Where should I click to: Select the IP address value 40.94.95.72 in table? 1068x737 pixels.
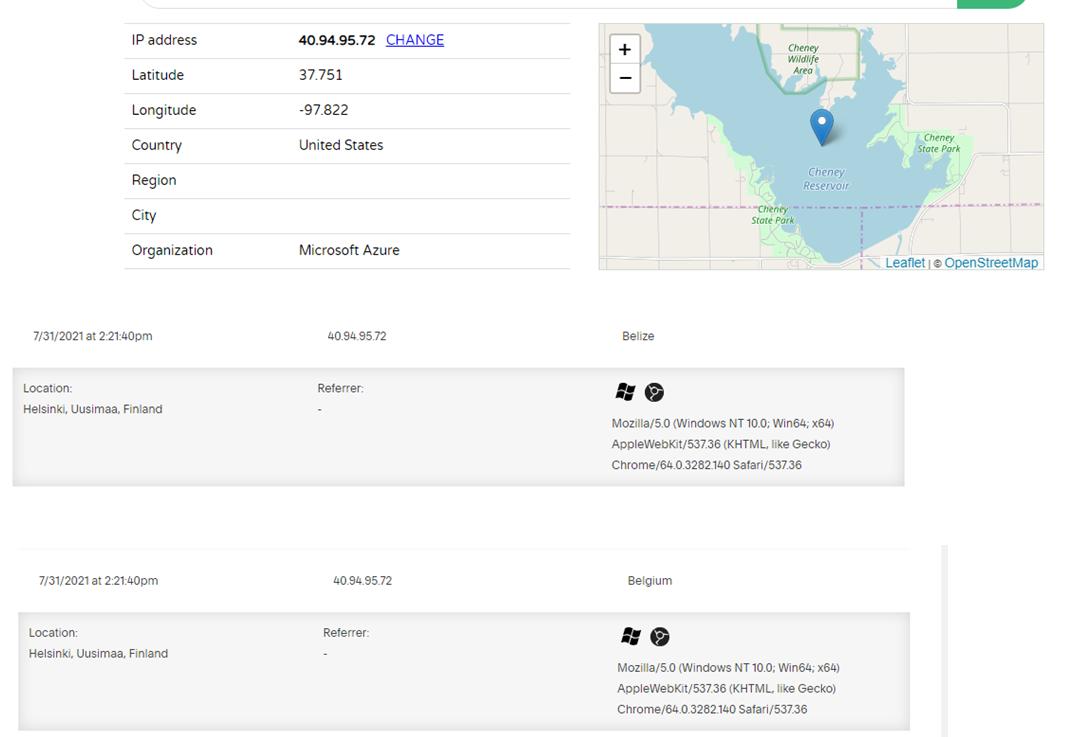coord(336,40)
